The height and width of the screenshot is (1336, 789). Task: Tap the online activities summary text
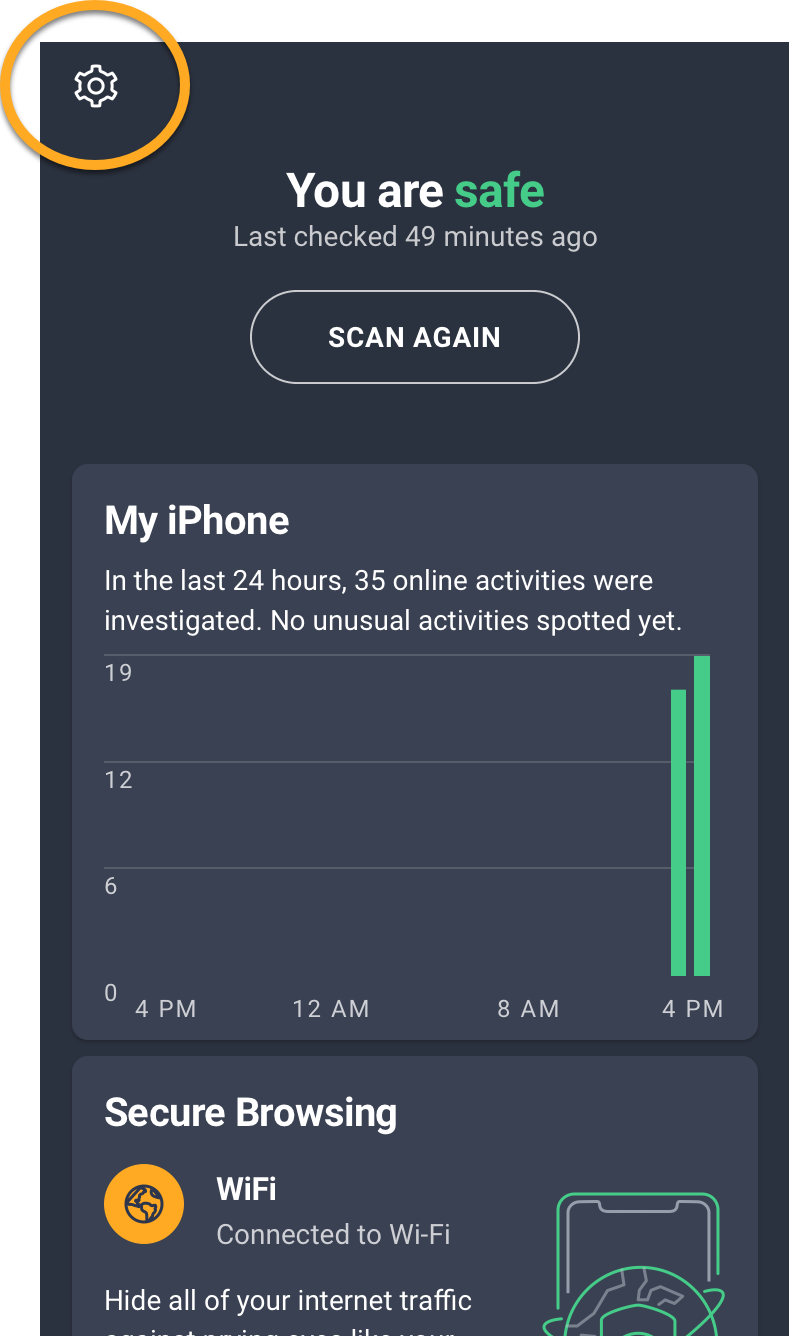pos(393,601)
